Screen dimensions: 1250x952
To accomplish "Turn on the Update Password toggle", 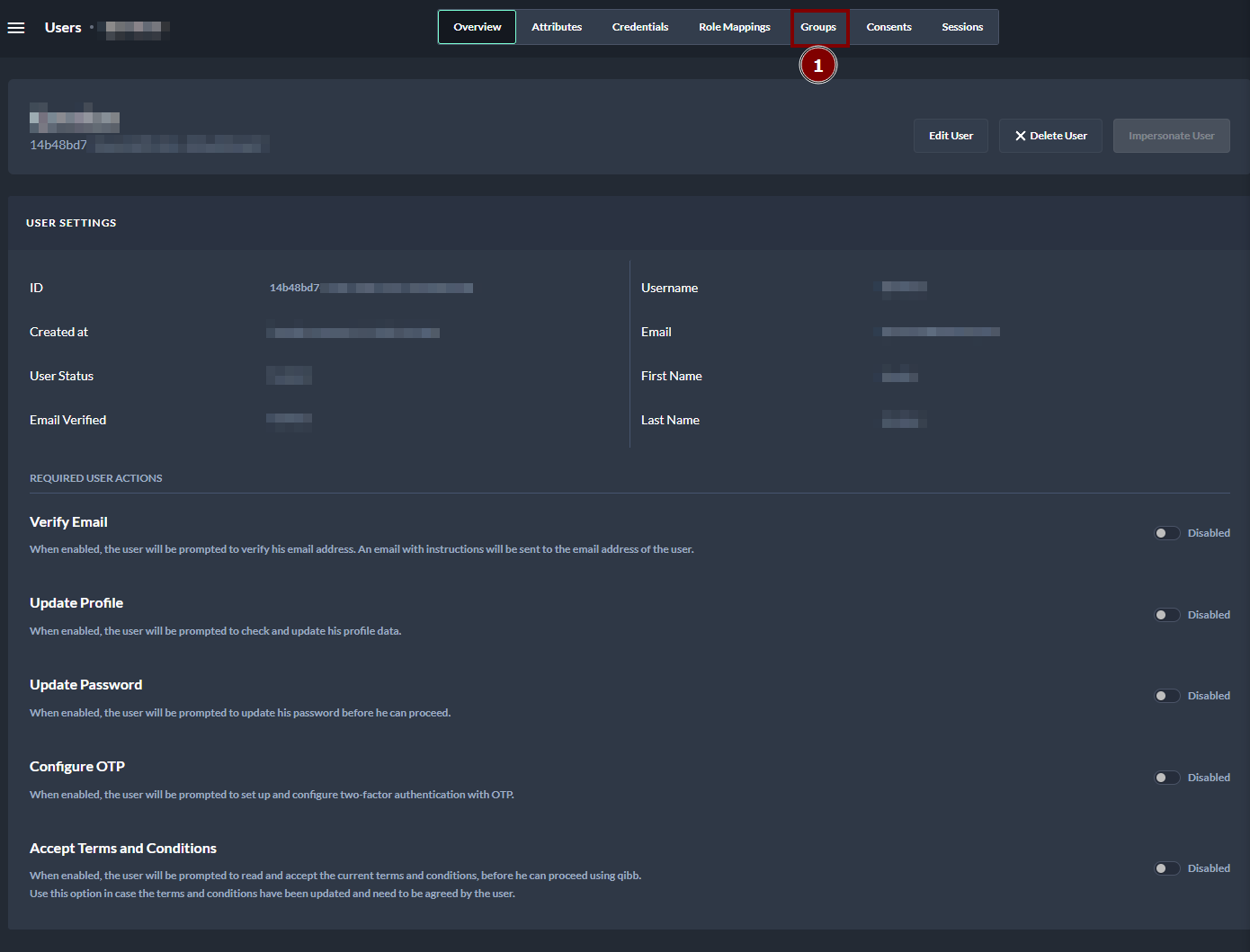I will click(1166, 696).
